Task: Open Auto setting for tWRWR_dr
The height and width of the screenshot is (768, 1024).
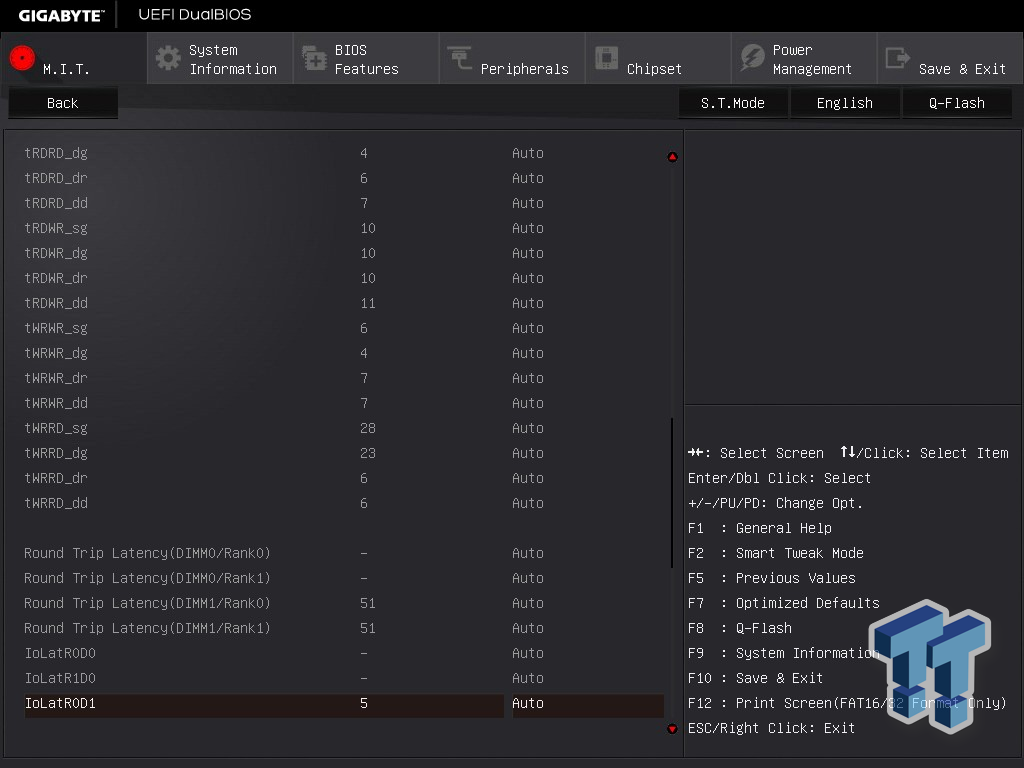Action: tap(528, 378)
